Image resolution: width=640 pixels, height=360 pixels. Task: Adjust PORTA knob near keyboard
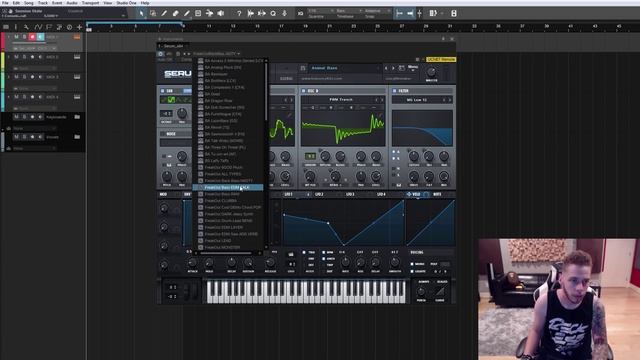point(421,292)
